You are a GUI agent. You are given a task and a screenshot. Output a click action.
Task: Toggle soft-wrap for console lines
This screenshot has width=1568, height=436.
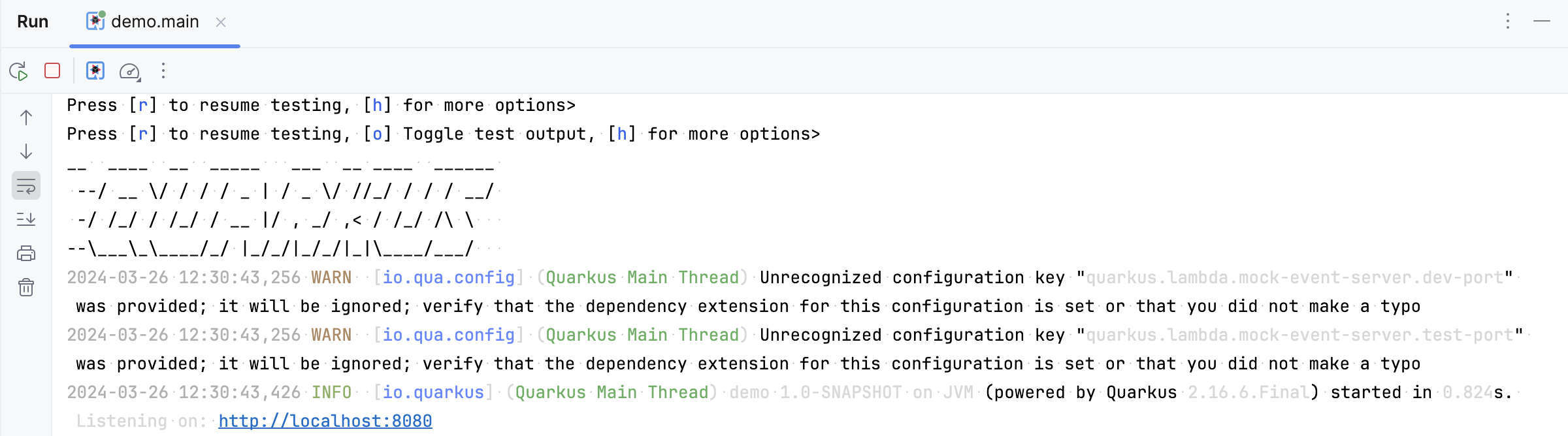pyautogui.click(x=25, y=185)
